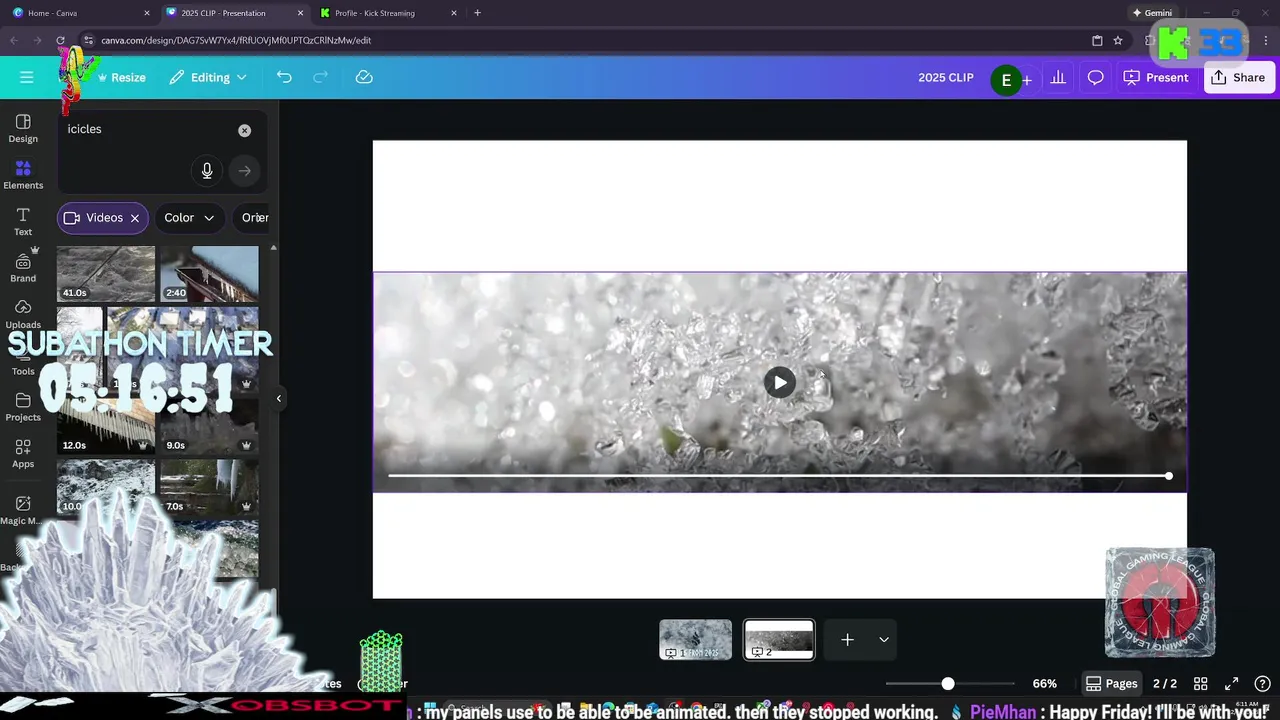
Task: Click the Present button
Action: (x=1156, y=77)
